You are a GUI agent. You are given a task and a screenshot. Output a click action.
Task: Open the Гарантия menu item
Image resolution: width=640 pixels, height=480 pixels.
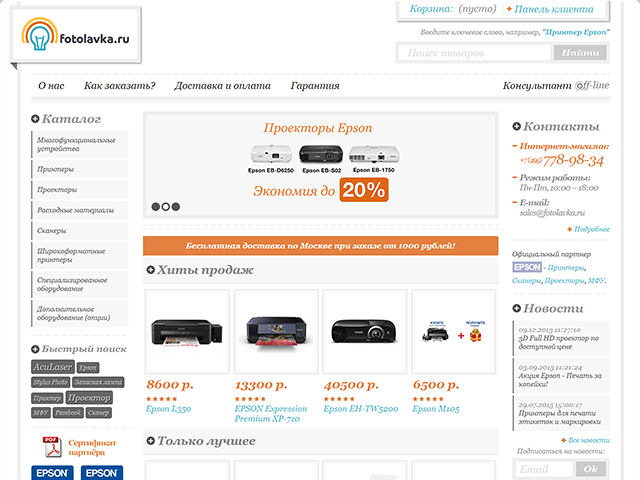(x=315, y=86)
